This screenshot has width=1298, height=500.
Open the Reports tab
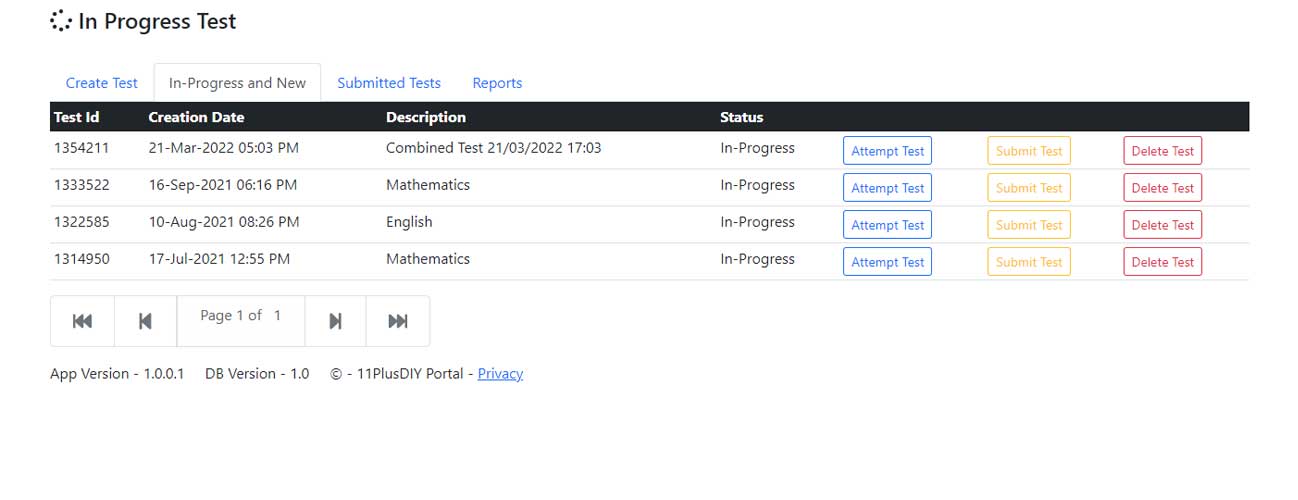coord(497,83)
